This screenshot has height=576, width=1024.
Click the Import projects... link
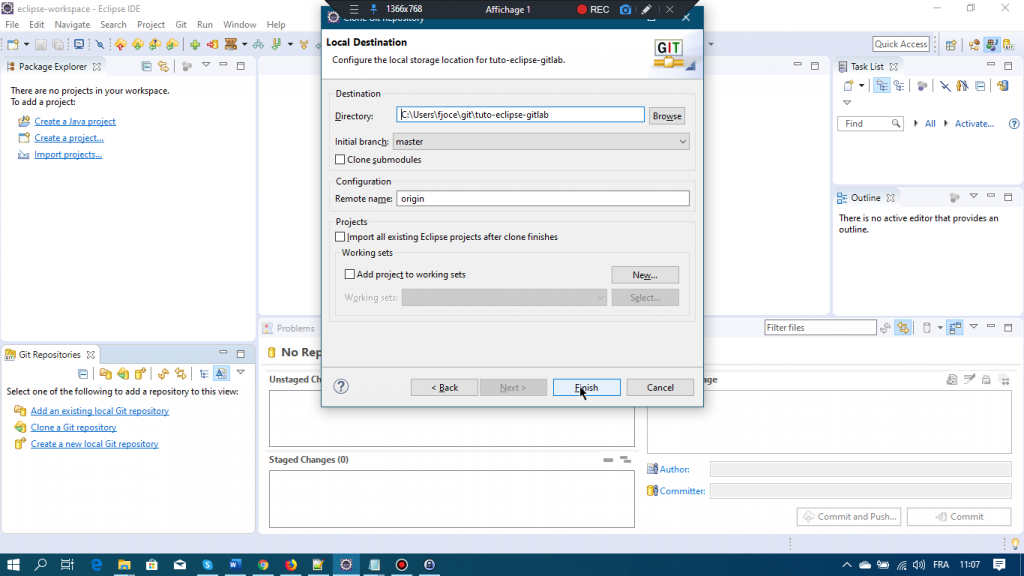pos(68,155)
